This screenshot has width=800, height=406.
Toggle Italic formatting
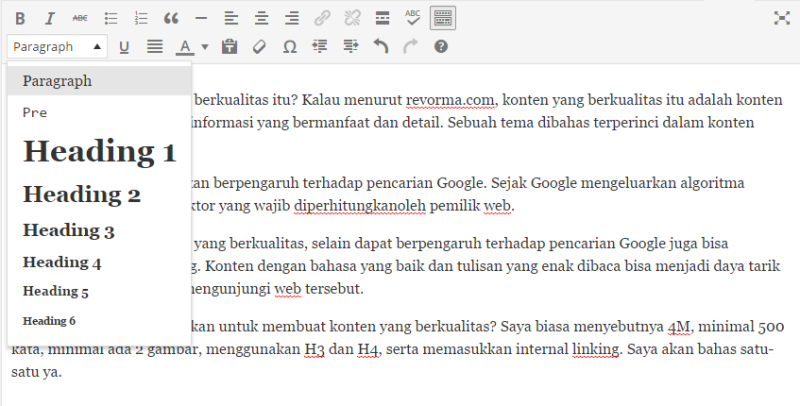pos(49,19)
